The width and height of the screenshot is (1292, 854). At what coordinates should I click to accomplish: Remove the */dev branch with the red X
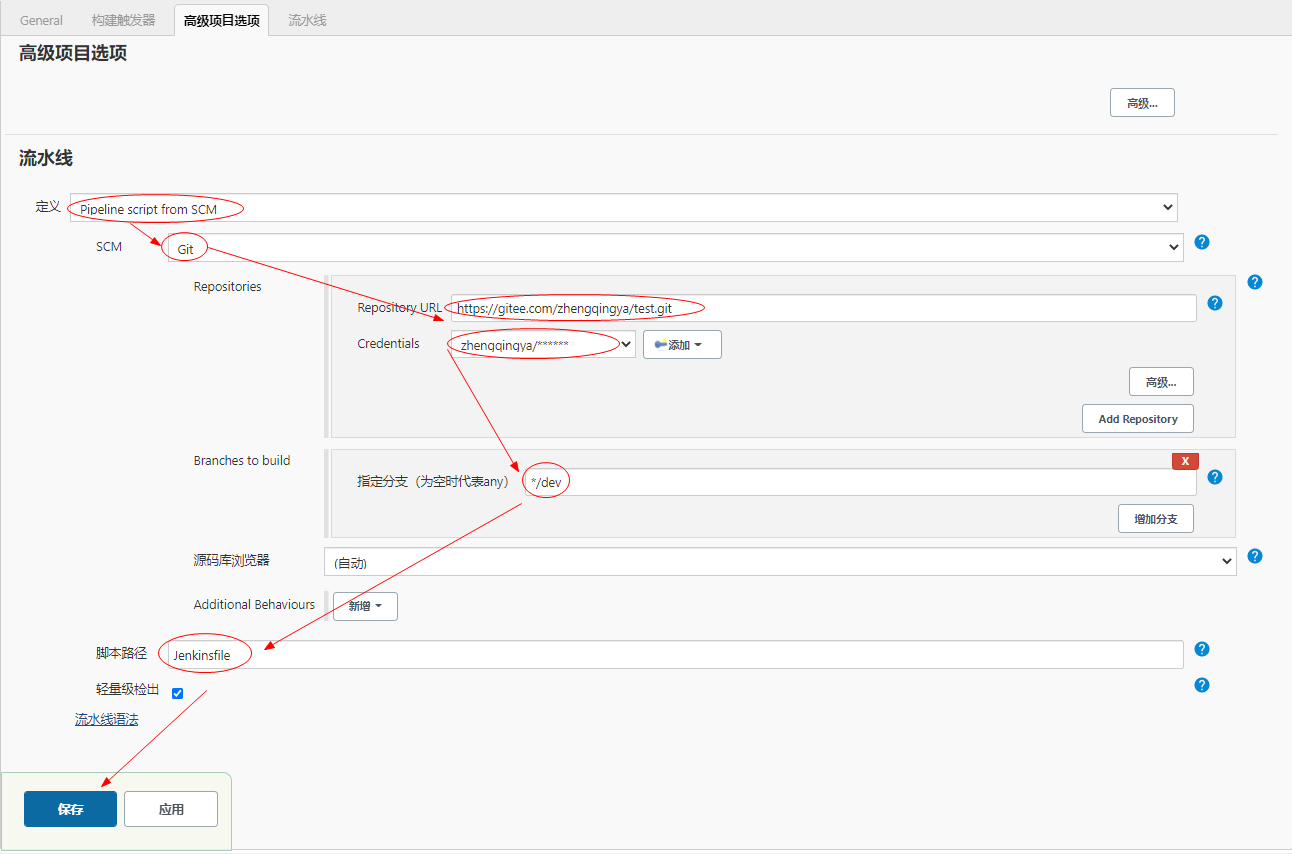point(1185,461)
